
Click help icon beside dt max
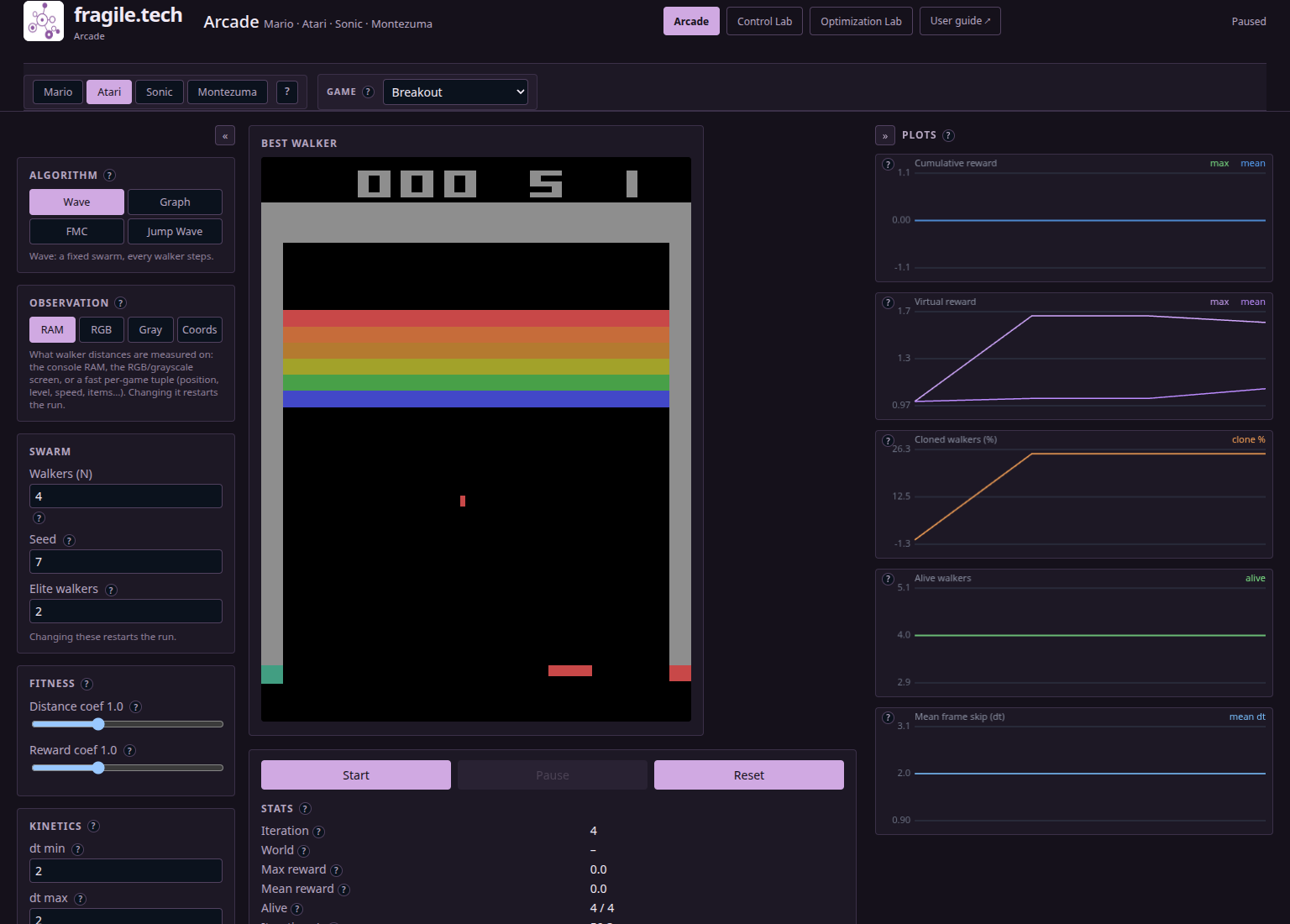coord(80,899)
